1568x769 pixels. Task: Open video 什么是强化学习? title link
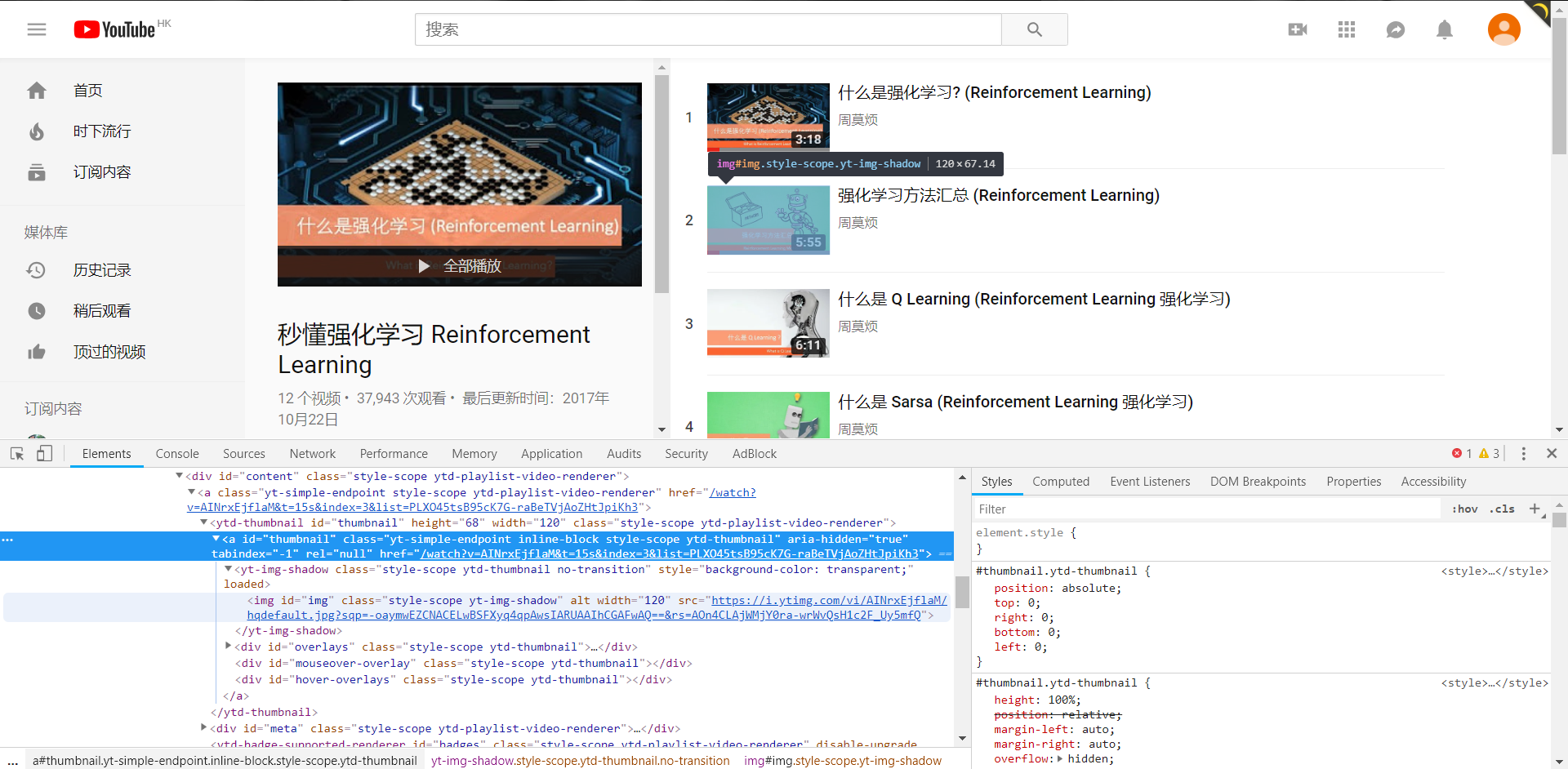click(995, 92)
